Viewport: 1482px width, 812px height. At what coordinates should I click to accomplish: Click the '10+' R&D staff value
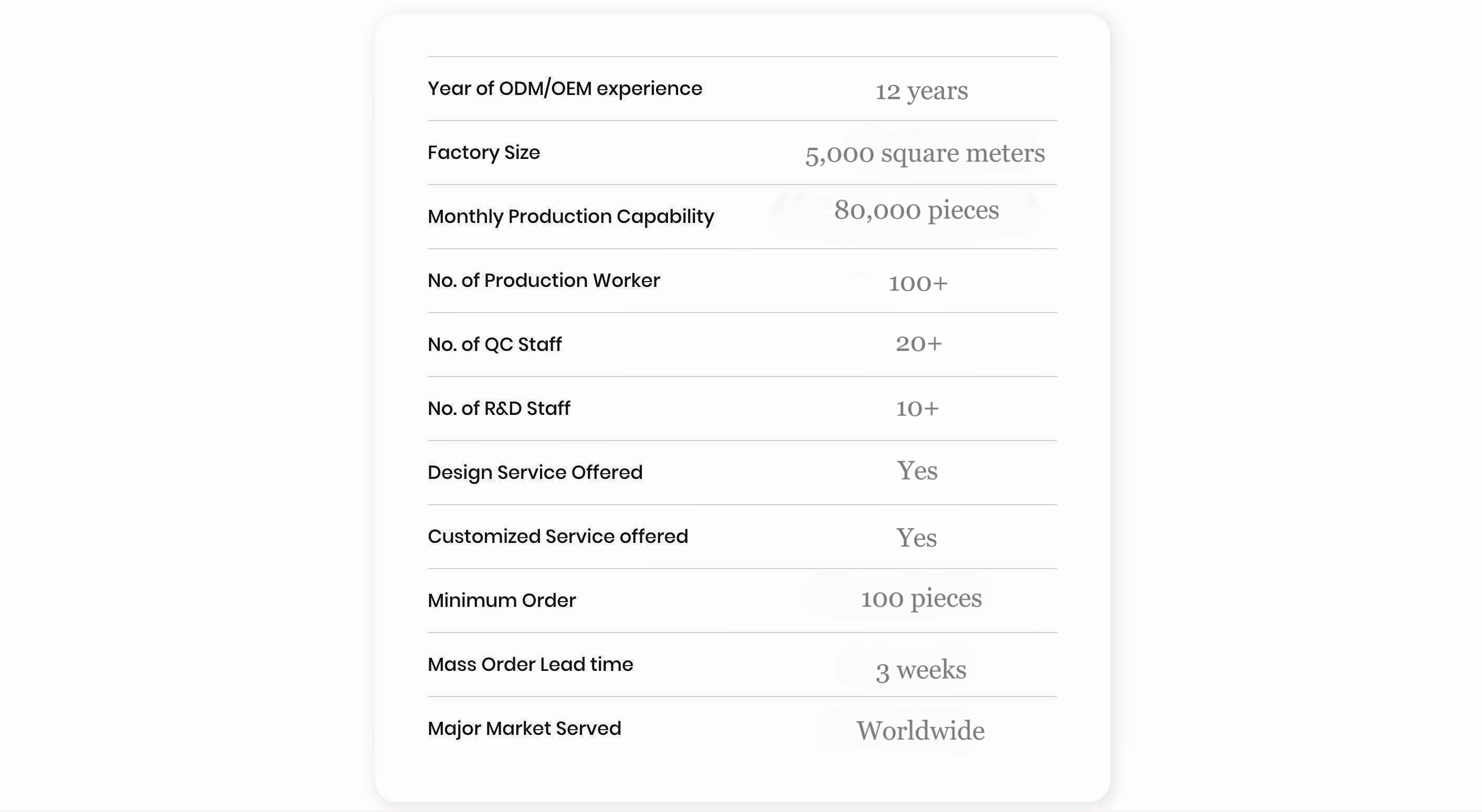point(917,408)
